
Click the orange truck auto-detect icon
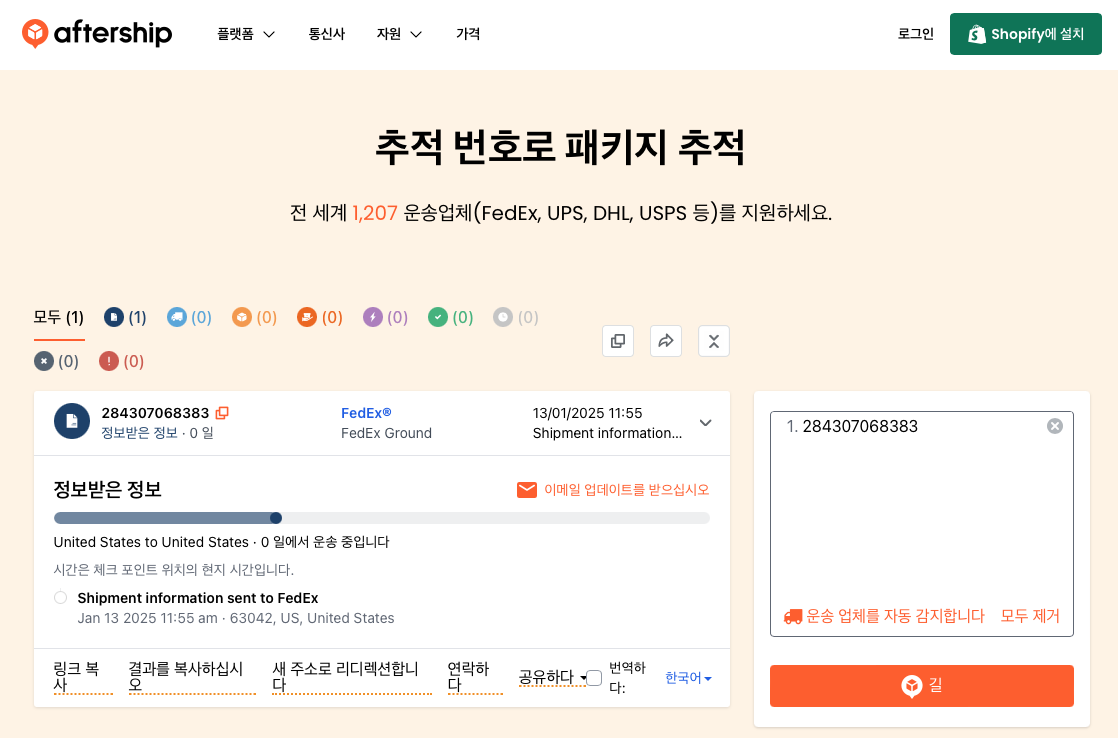click(x=793, y=617)
